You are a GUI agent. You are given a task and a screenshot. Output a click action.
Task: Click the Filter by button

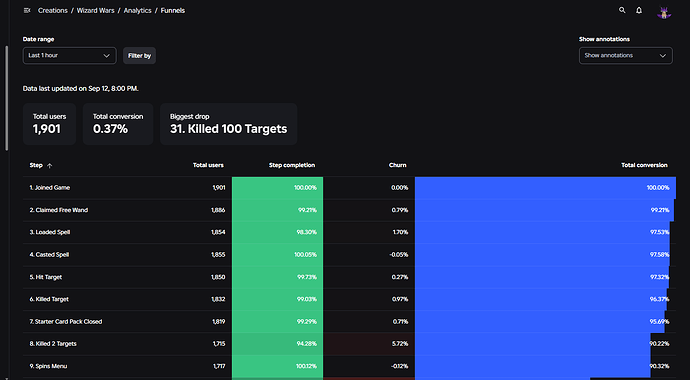tap(139, 56)
